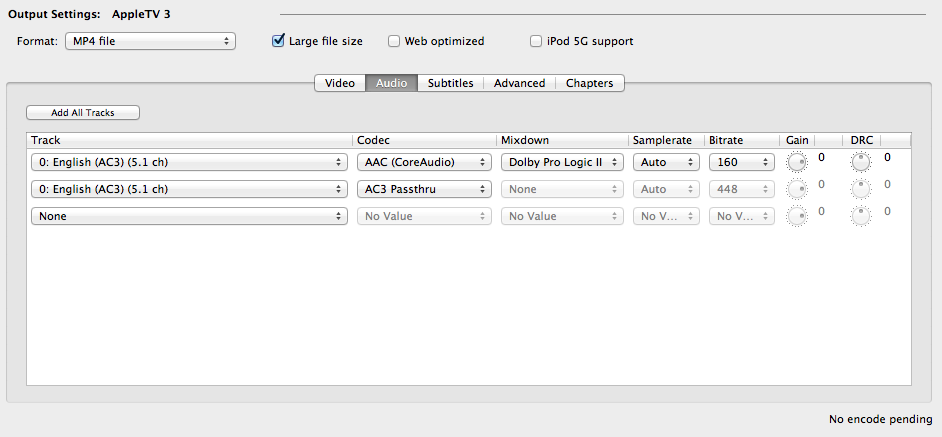Screen dimensions: 942x437
Task: Disable the Large file size checkbox
Action: tap(278, 41)
